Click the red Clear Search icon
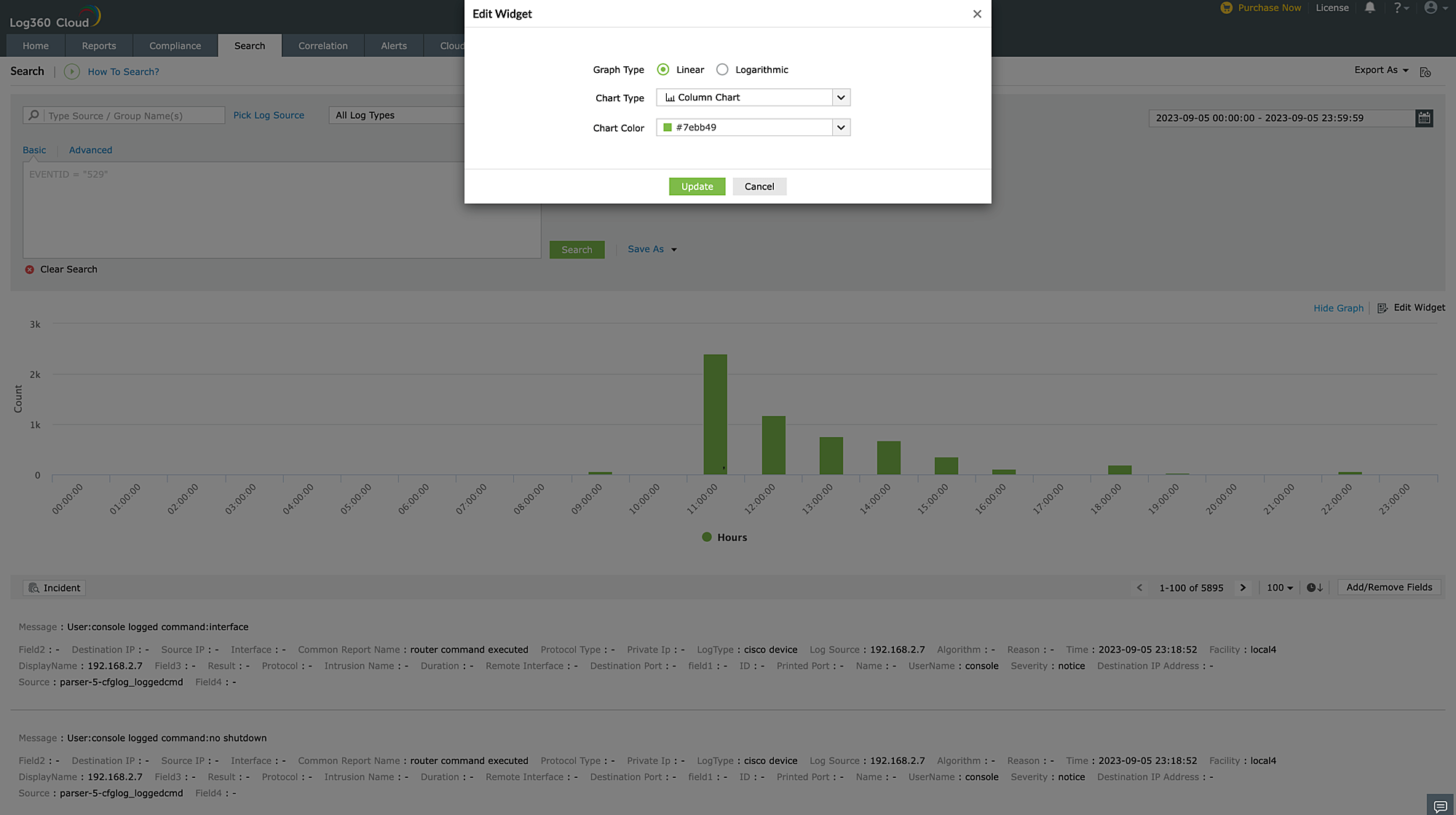Image resolution: width=1456 pixels, height=815 pixels. click(30, 269)
